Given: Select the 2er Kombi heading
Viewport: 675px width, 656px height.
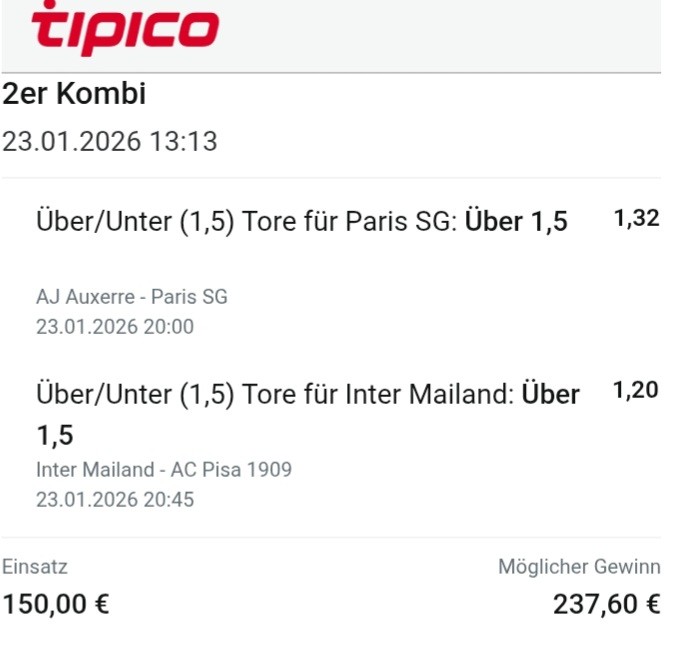Looking at the screenshot, I should click(x=75, y=96).
